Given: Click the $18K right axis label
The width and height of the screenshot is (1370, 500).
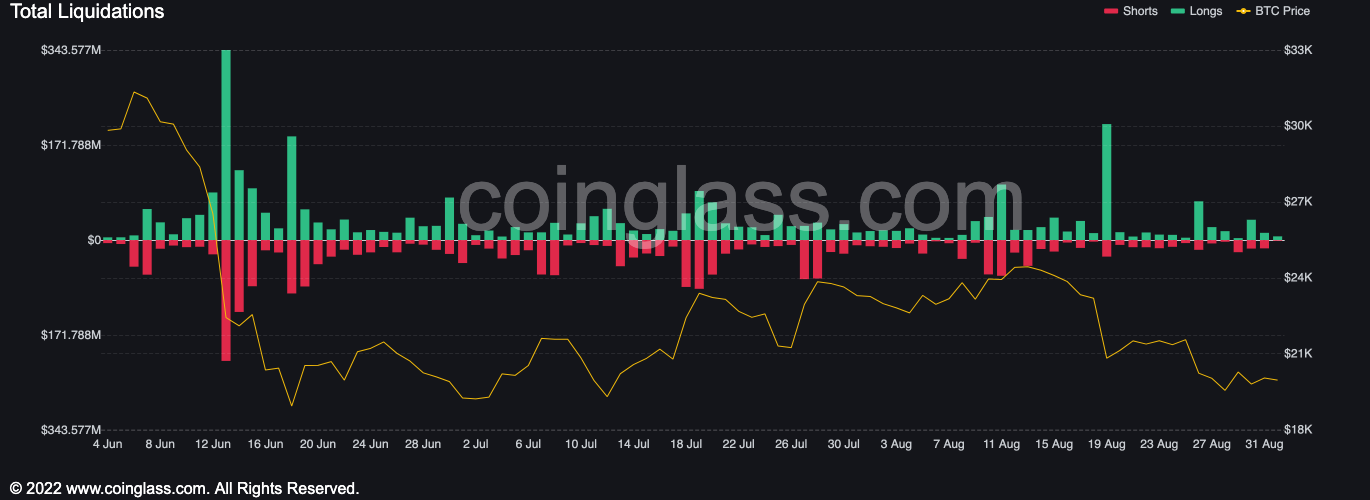Looking at the screenshot, I should pos(1297,430).
